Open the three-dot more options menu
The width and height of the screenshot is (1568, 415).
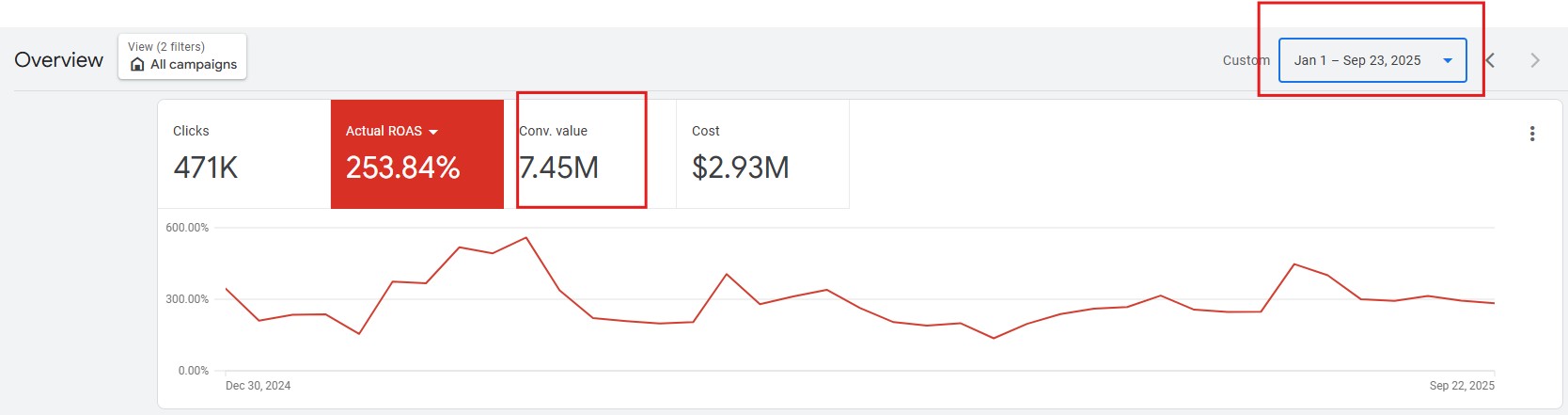pos(1532,134)
